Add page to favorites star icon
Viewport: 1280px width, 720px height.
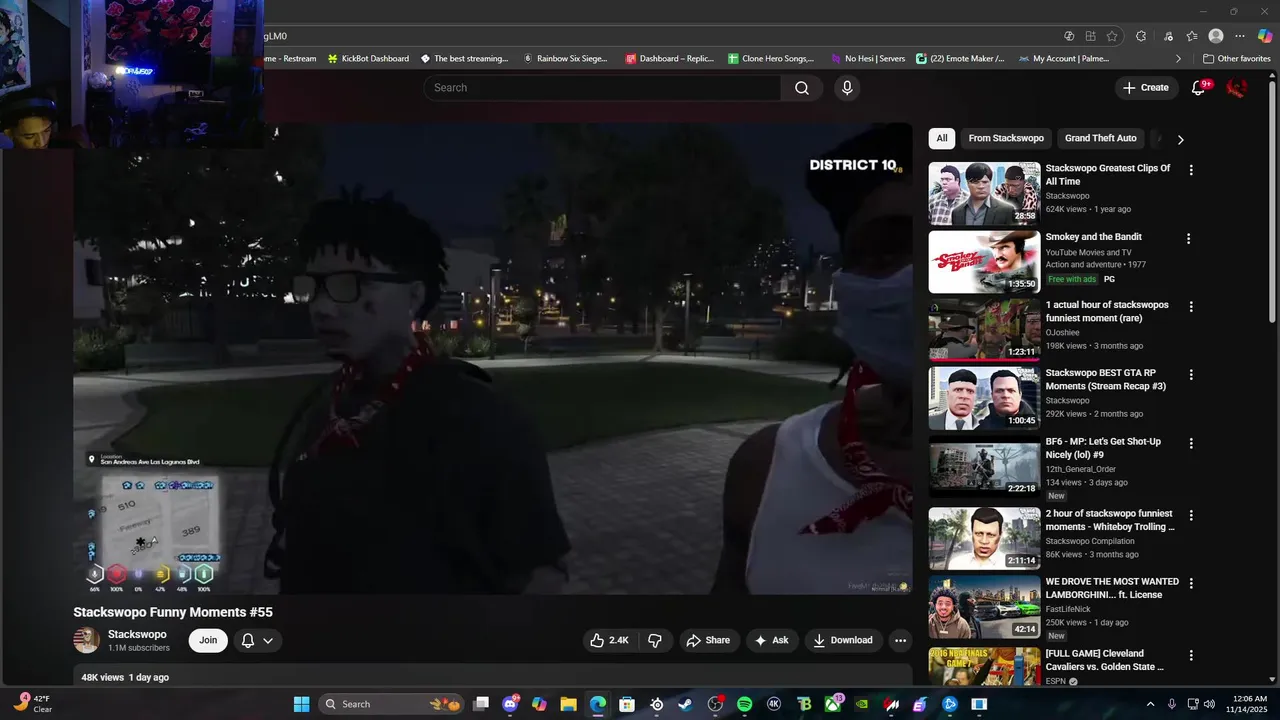pyautogui.click(x=1112, y=36)
